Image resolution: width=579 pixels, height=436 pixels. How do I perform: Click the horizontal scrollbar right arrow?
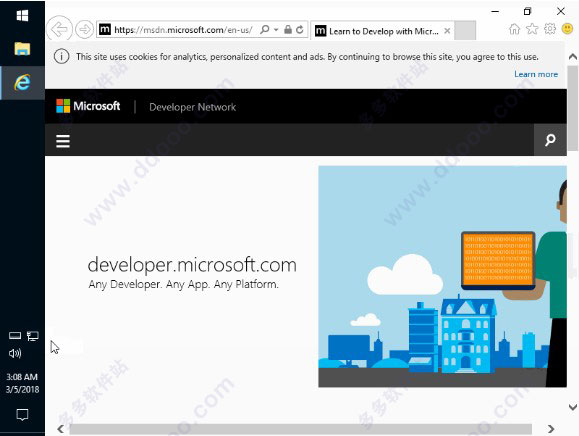551,429
